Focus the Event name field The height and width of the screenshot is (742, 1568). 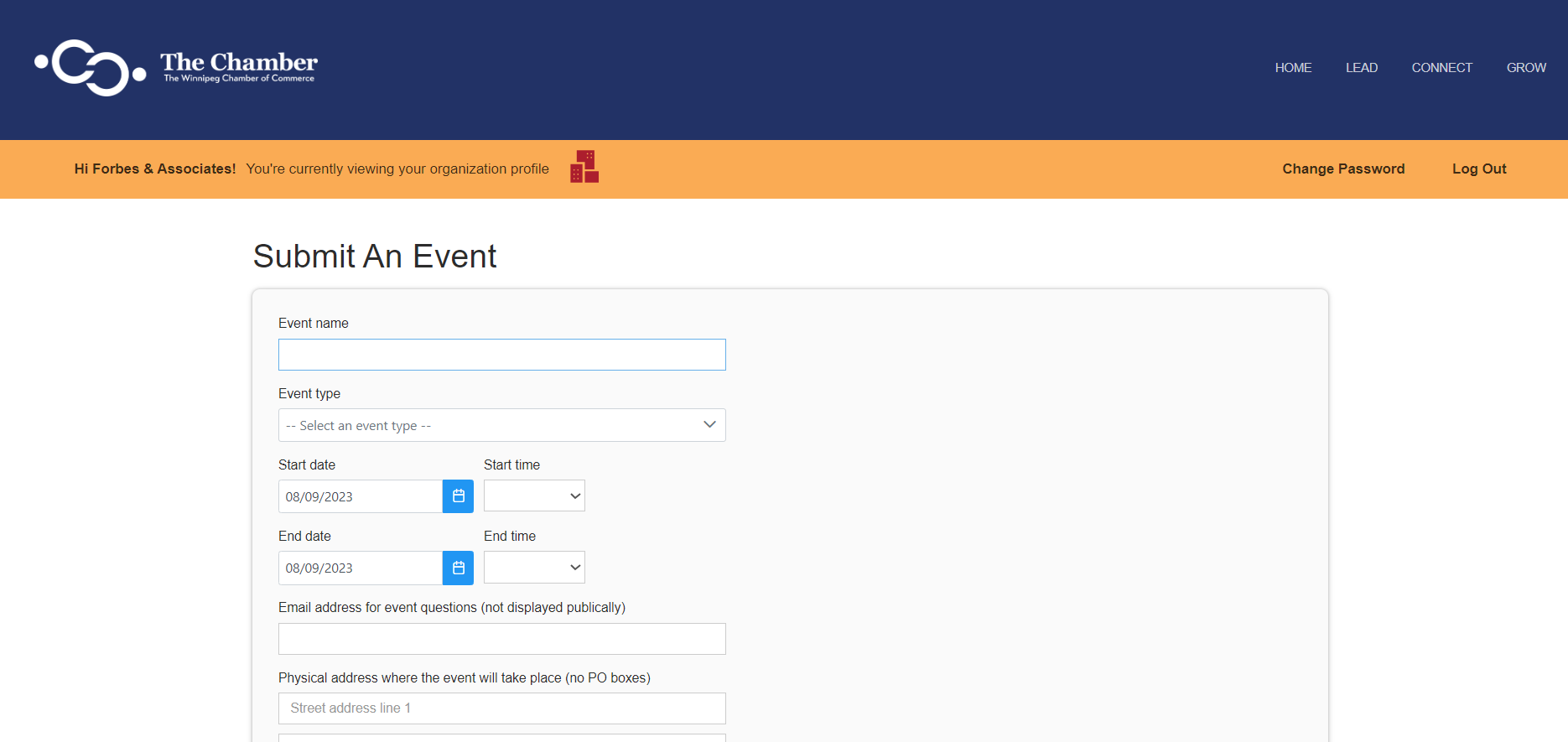pyautogui.click(x=501, y=355)
